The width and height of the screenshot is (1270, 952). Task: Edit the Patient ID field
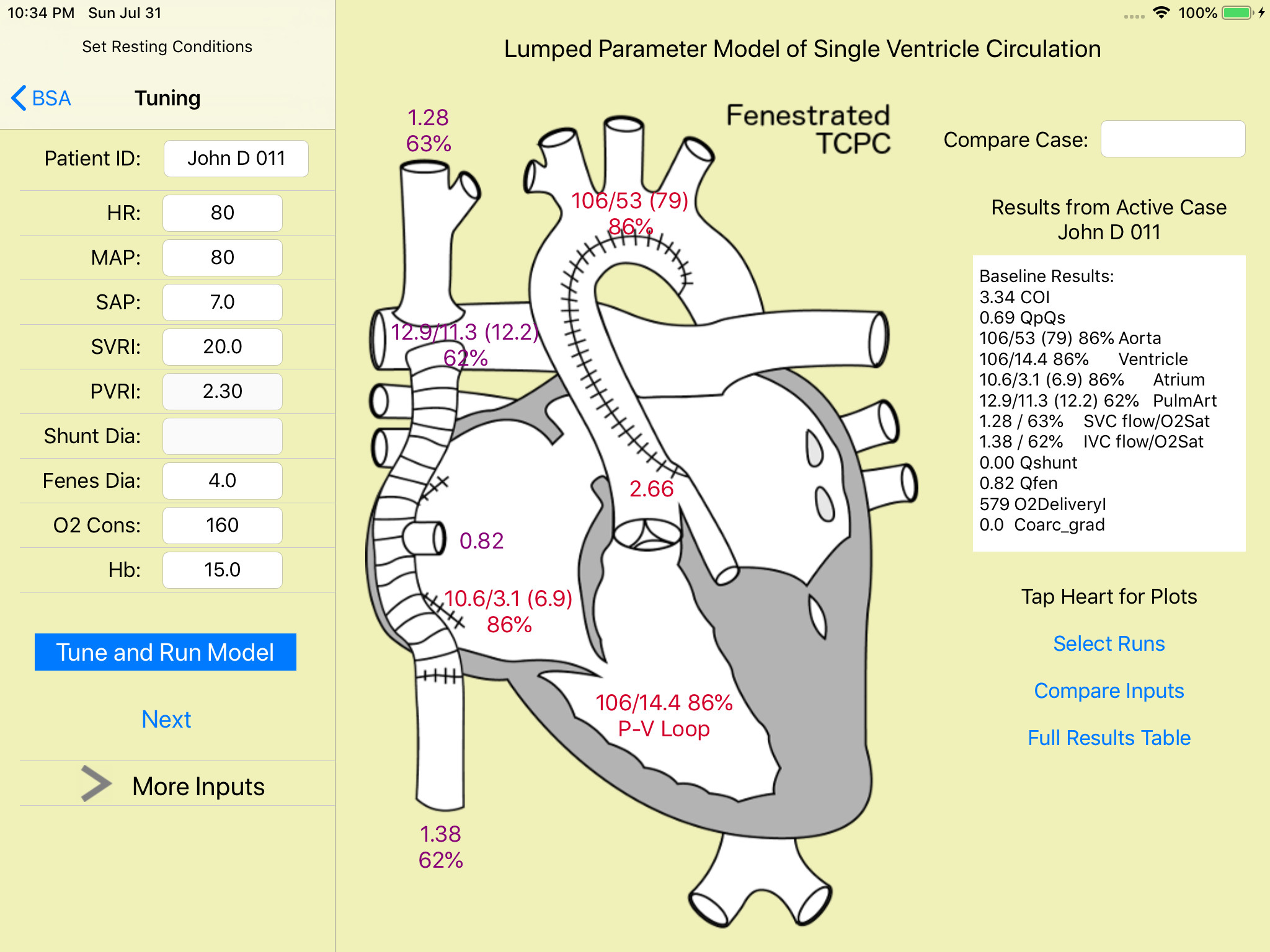click(236, 159)
